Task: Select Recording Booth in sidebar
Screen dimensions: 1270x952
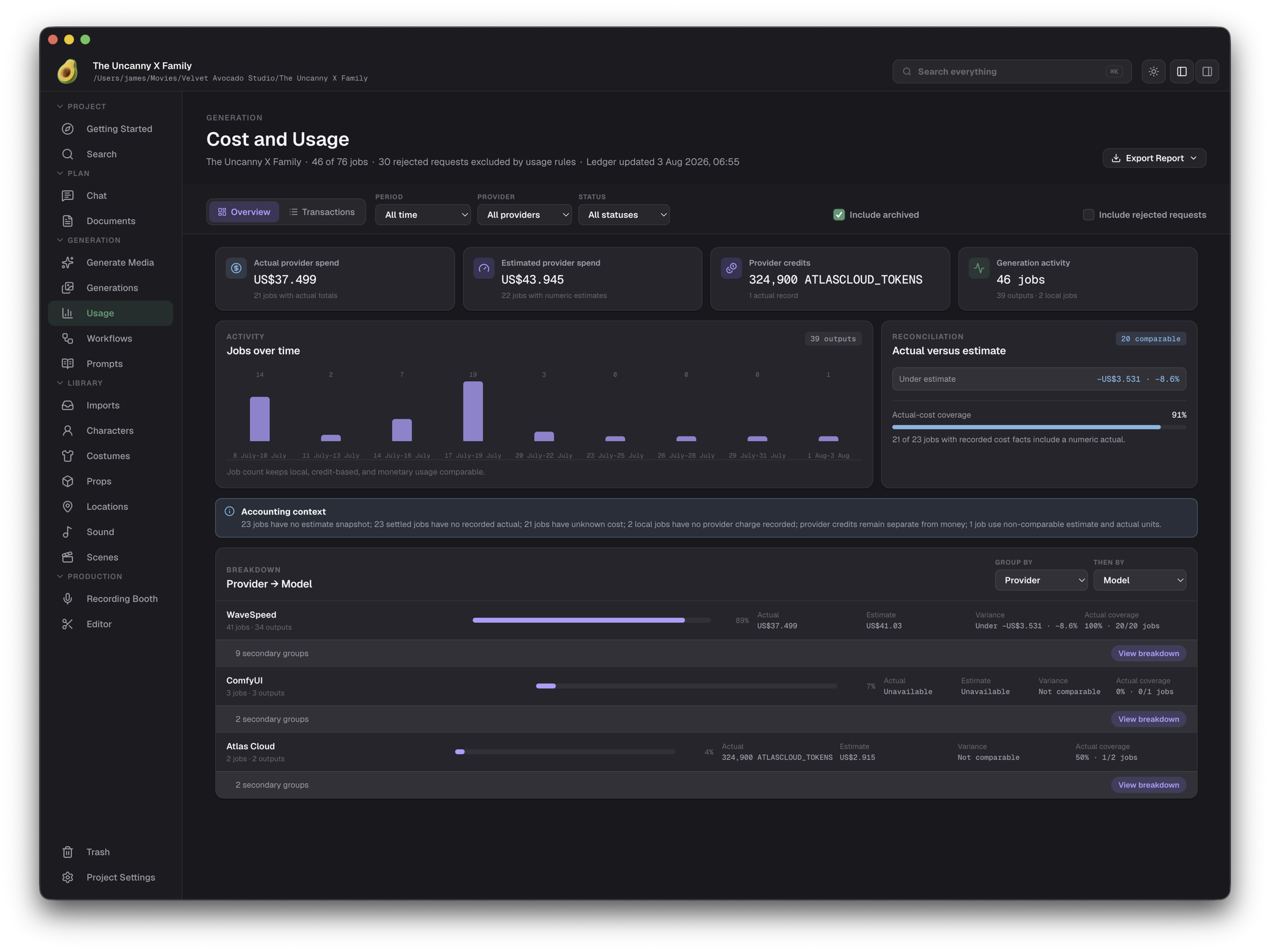Action: pos(111,599)
